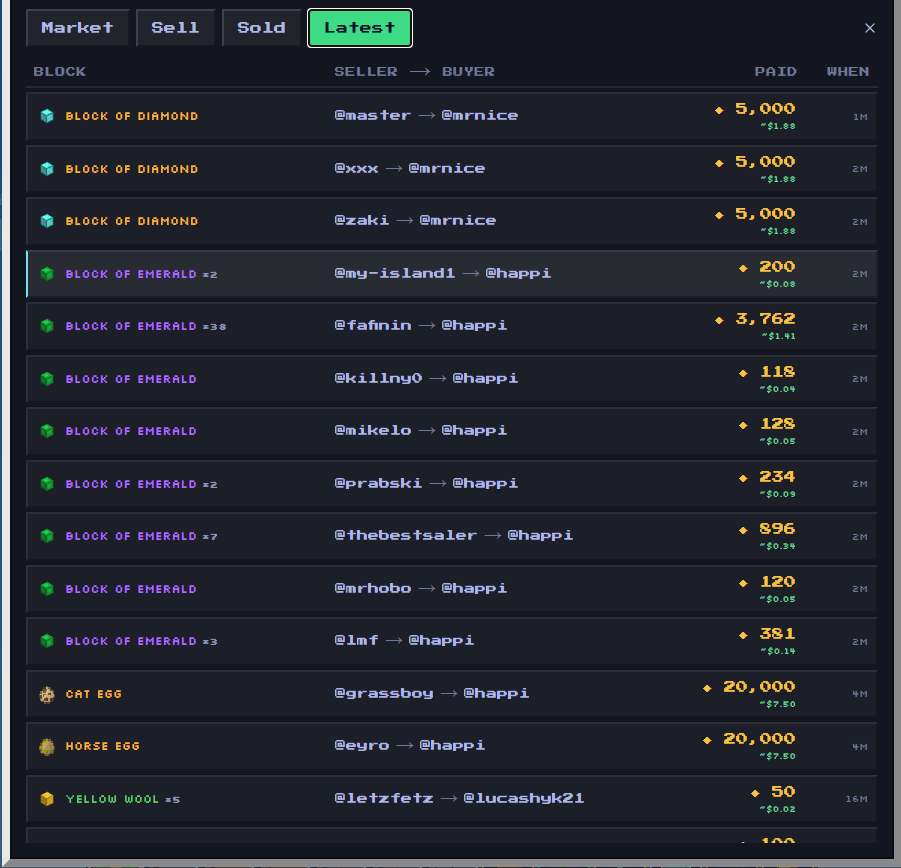Click the SELLER column header
901x868 pixels.
pyautogui.click(x=366, y=72)
